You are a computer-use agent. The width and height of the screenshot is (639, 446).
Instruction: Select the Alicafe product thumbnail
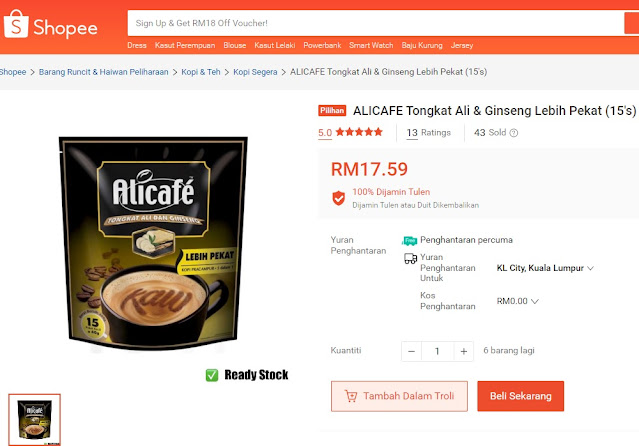(35, 420)
